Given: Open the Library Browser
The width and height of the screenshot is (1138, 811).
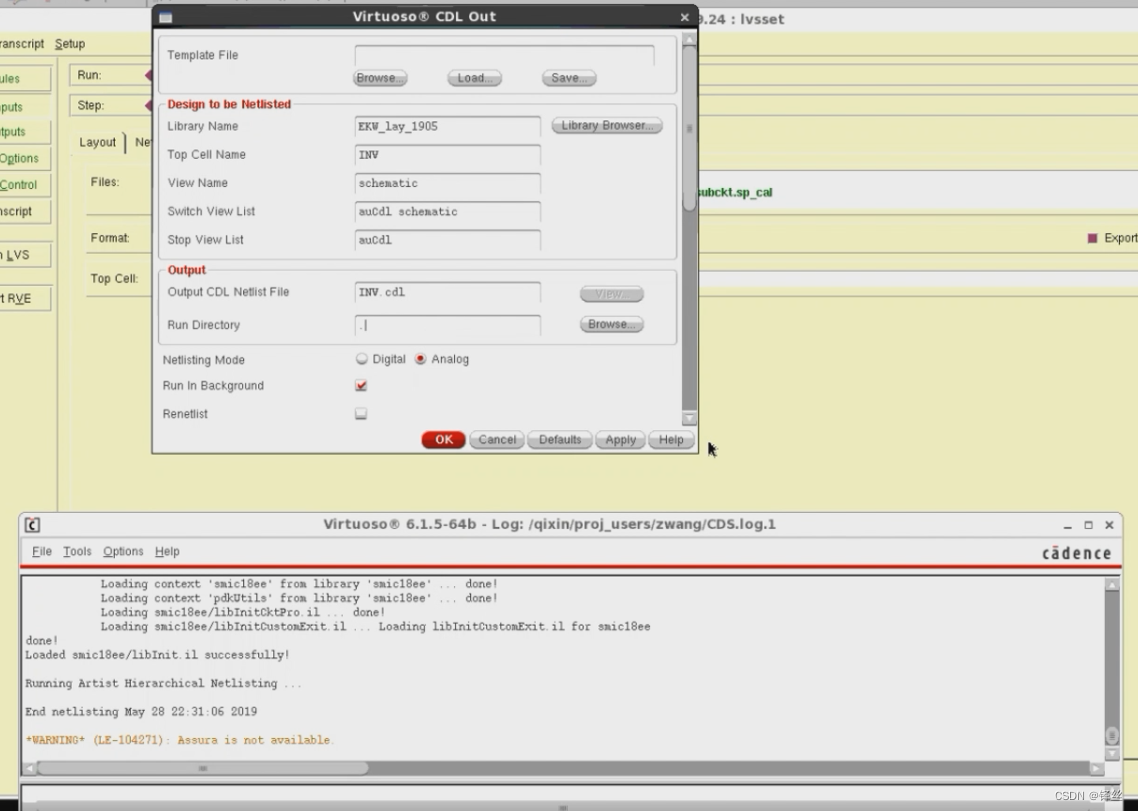Looking at the screenshot, I should 607,126.
